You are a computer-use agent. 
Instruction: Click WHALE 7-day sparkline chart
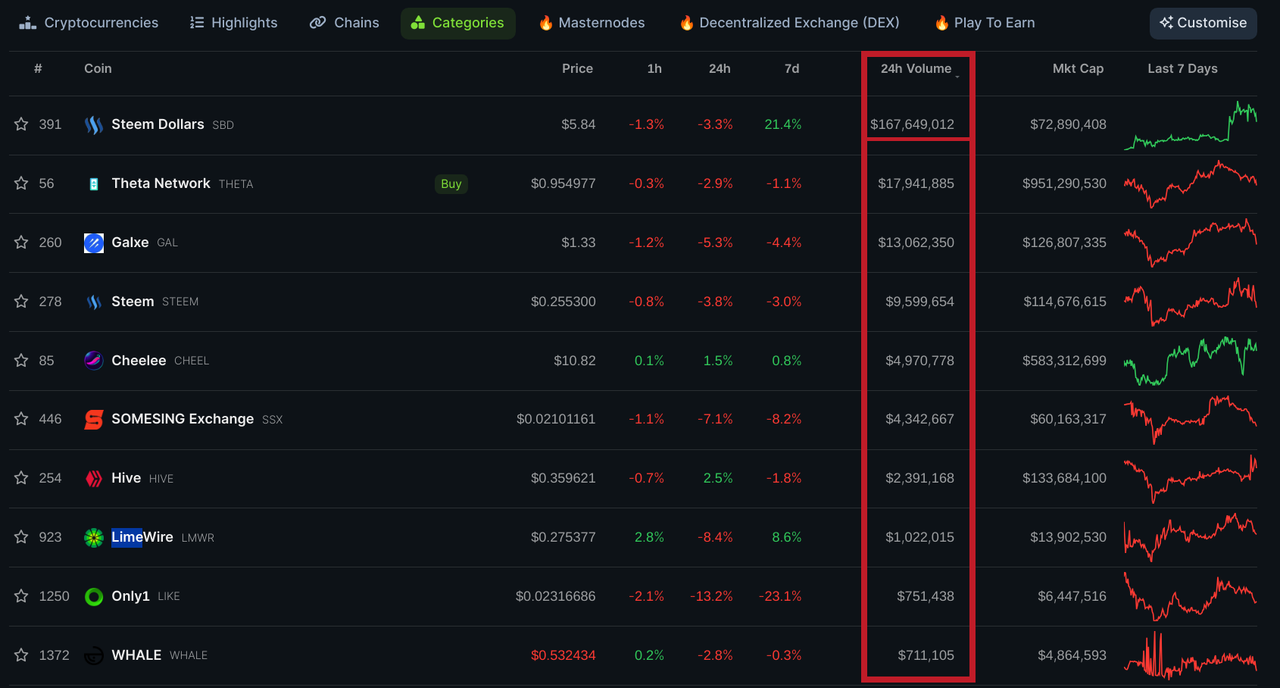tap(1190, 656)
